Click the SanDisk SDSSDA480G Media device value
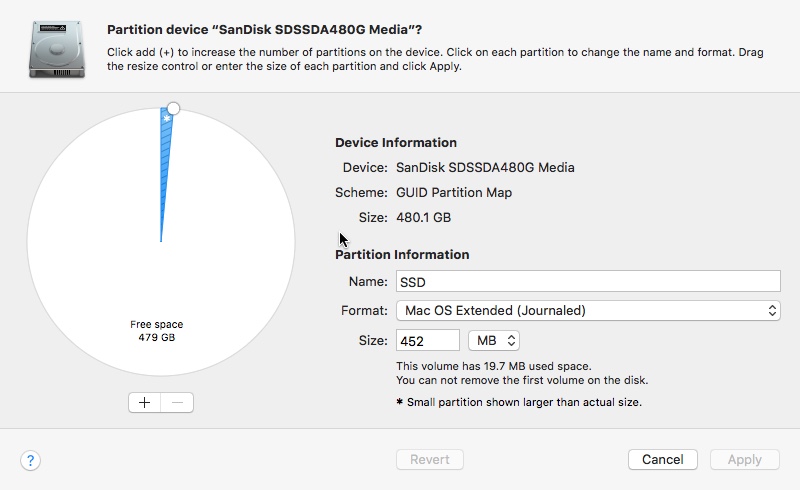The width and height of the screenshot is (800, 490). pyautogui.click(x=485, y=167)
